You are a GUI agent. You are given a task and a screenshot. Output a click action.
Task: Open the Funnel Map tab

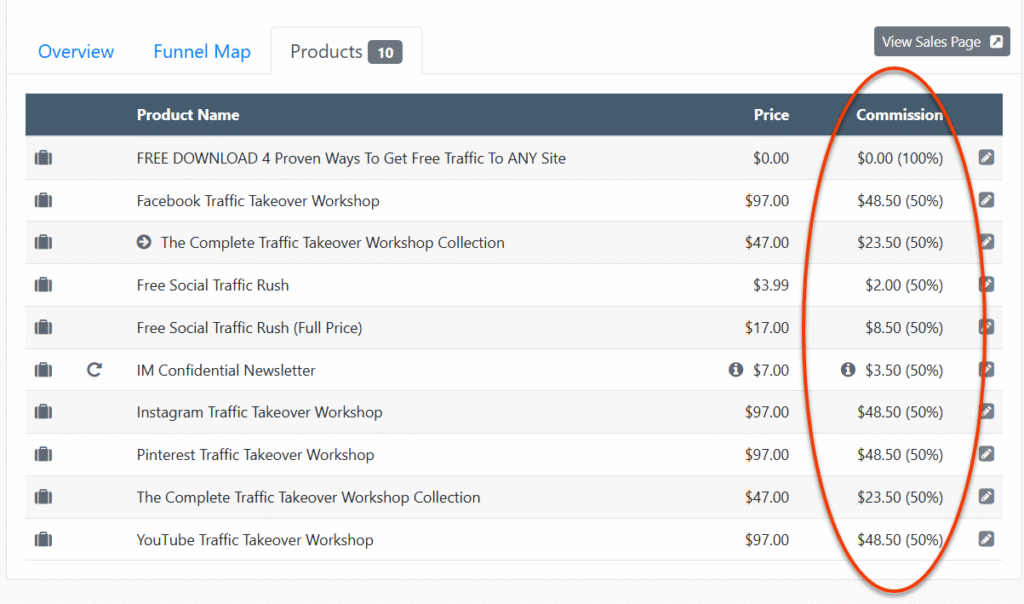tap(202, 52)
